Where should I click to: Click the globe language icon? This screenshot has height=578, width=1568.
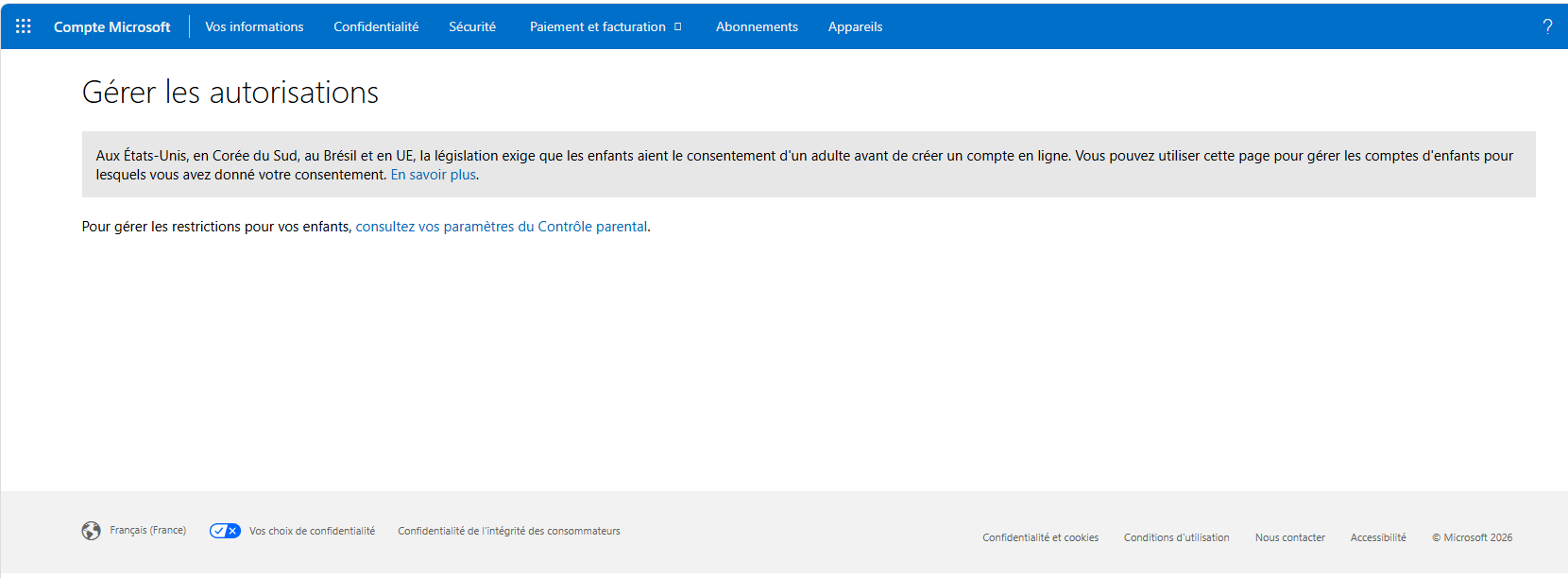click(x=91, y=531)
